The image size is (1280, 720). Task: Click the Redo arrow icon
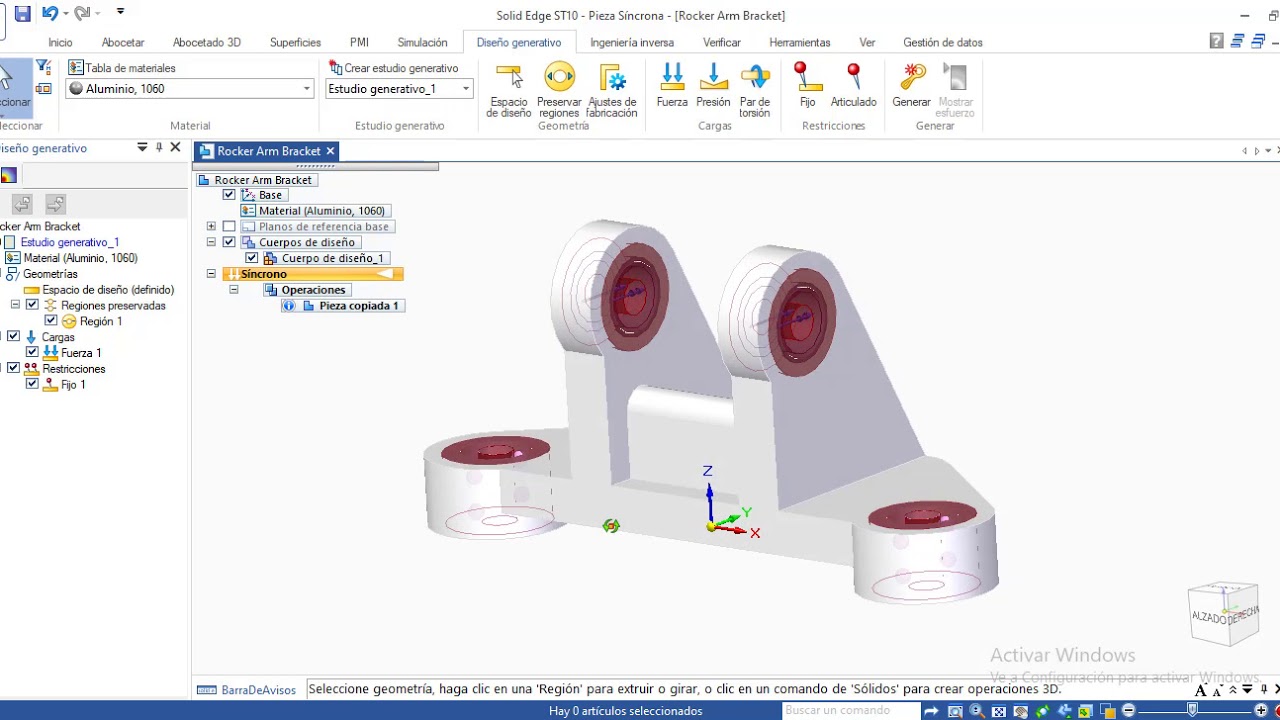82,14
